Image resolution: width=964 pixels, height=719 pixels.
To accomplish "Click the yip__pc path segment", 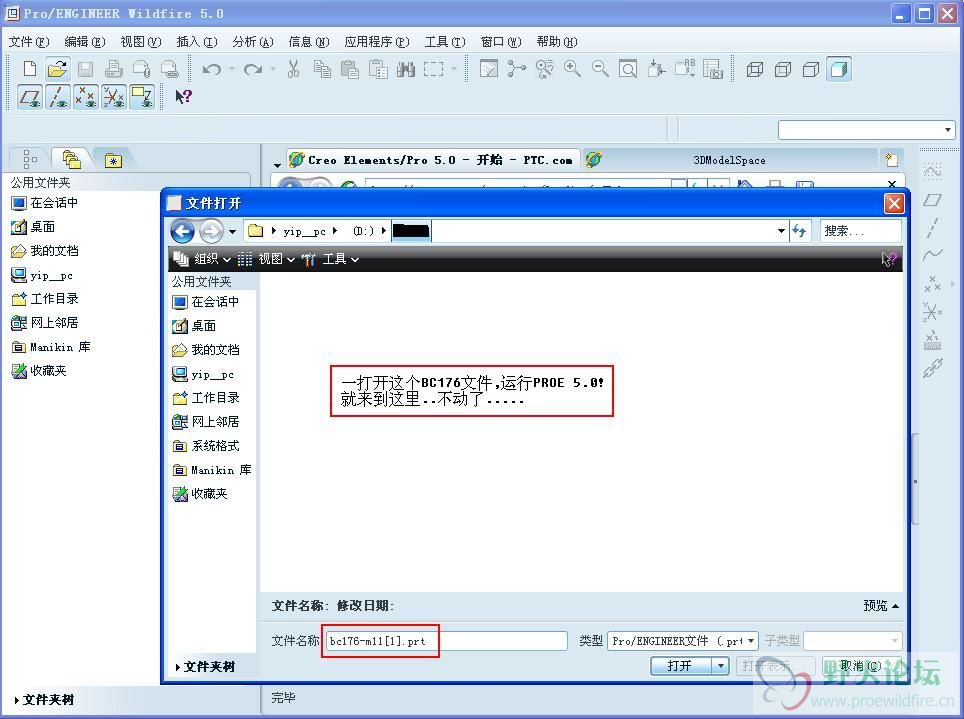I will click(x=304, y=231).
